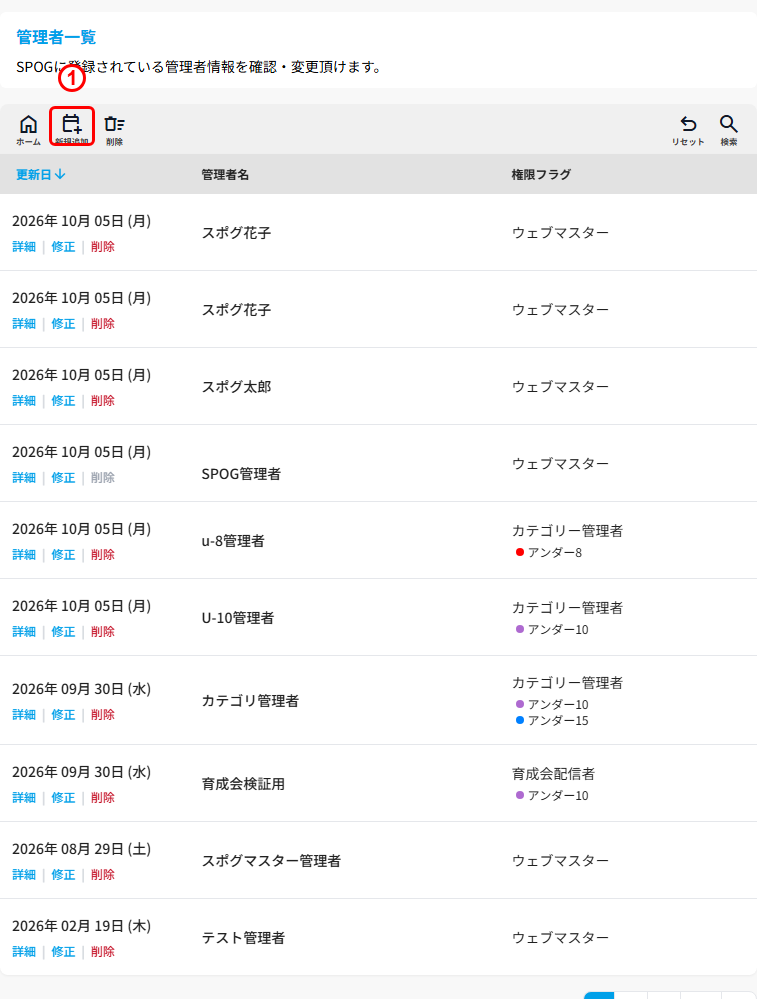The height and width of the screenshot is (999, 757).
Task: Click the リセット reset icon
Action: [x=688, y=129]
